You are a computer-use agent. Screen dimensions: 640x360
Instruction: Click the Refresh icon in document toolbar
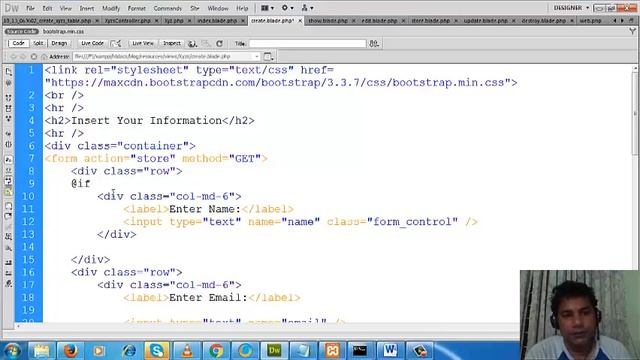220,43
